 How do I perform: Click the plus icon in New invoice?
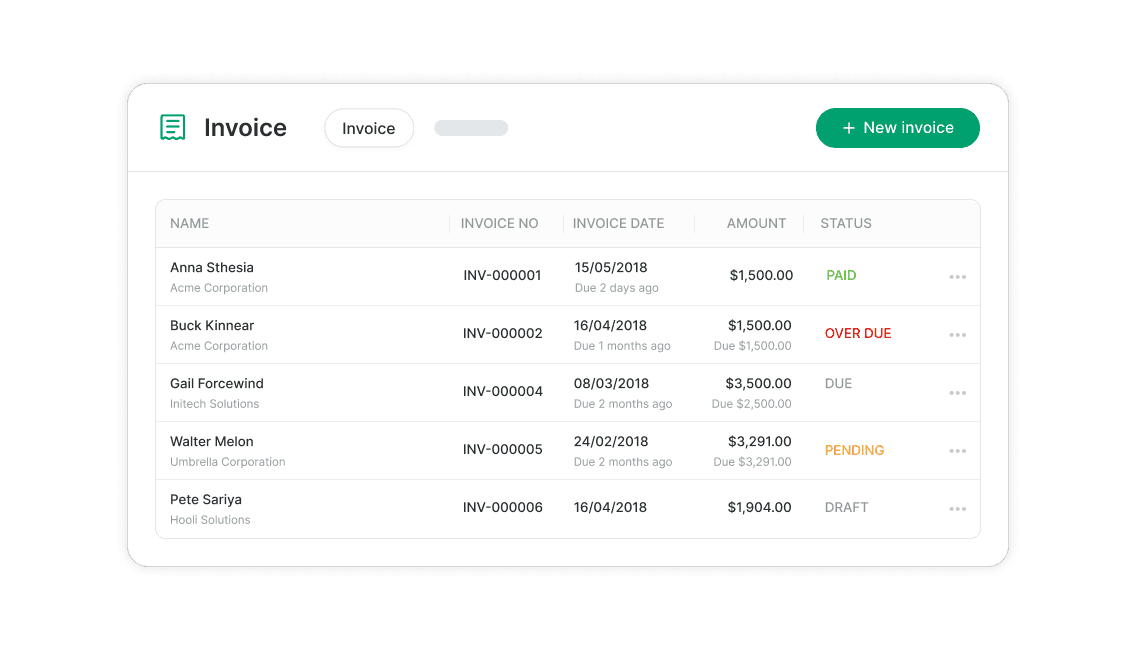(x=849, y=128)
